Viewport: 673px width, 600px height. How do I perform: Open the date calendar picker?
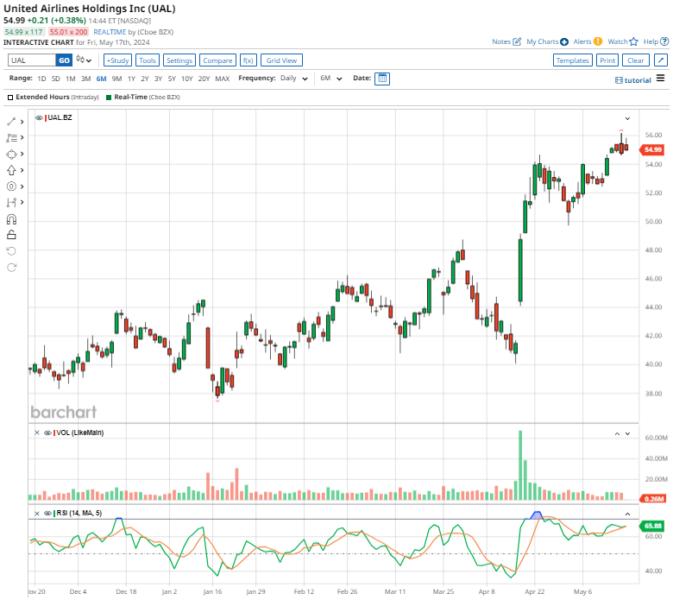pyautogui.click(x=382, y=79)
